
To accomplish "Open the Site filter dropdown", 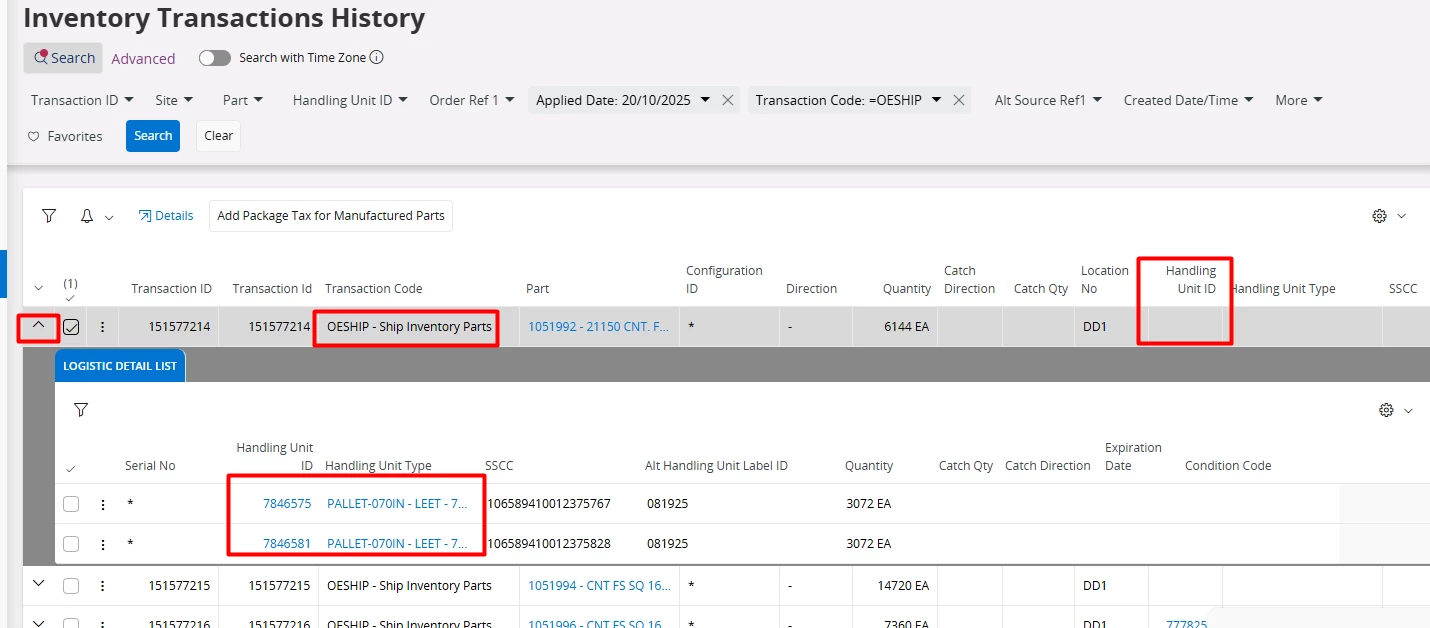I will [174, 100].
